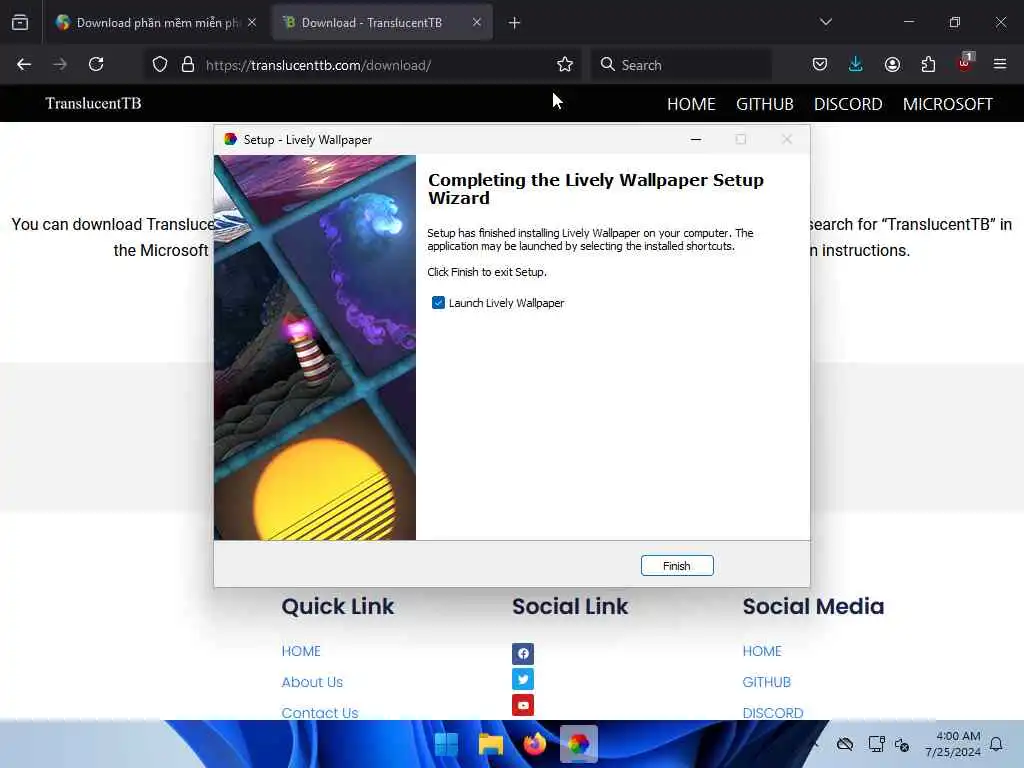The image size is (1024, 768).
Task: Click the Lively Wallpaper icon in setup title bar
Action: [230, 139]
